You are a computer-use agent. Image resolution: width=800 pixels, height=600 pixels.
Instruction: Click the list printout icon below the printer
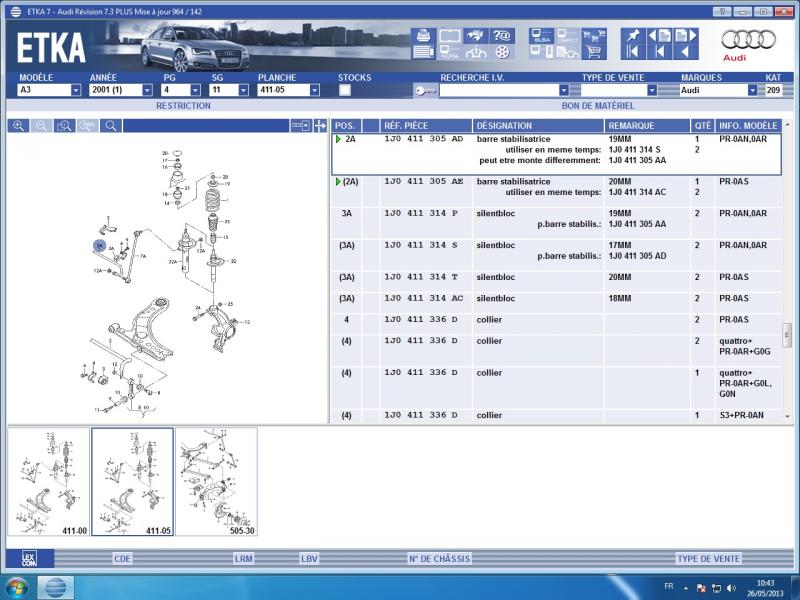[x=423, y=52]
